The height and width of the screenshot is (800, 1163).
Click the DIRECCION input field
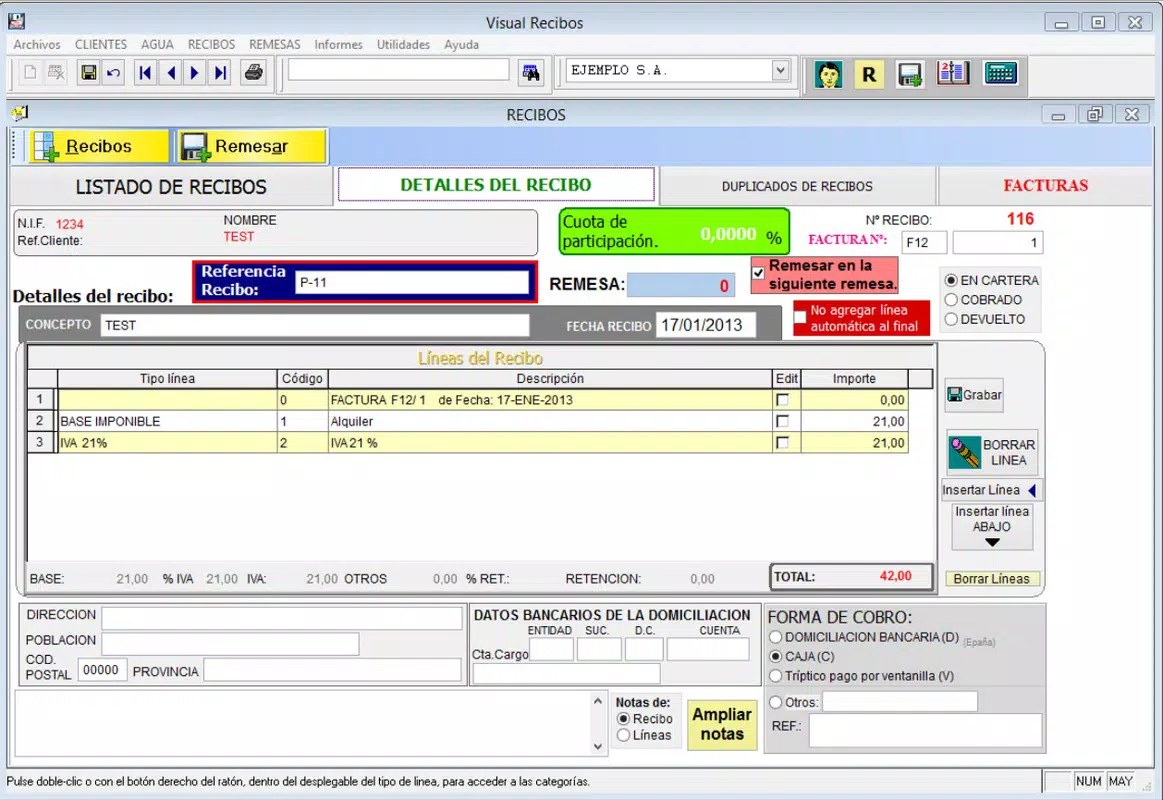pyautogui.click(x=282, y=618)
